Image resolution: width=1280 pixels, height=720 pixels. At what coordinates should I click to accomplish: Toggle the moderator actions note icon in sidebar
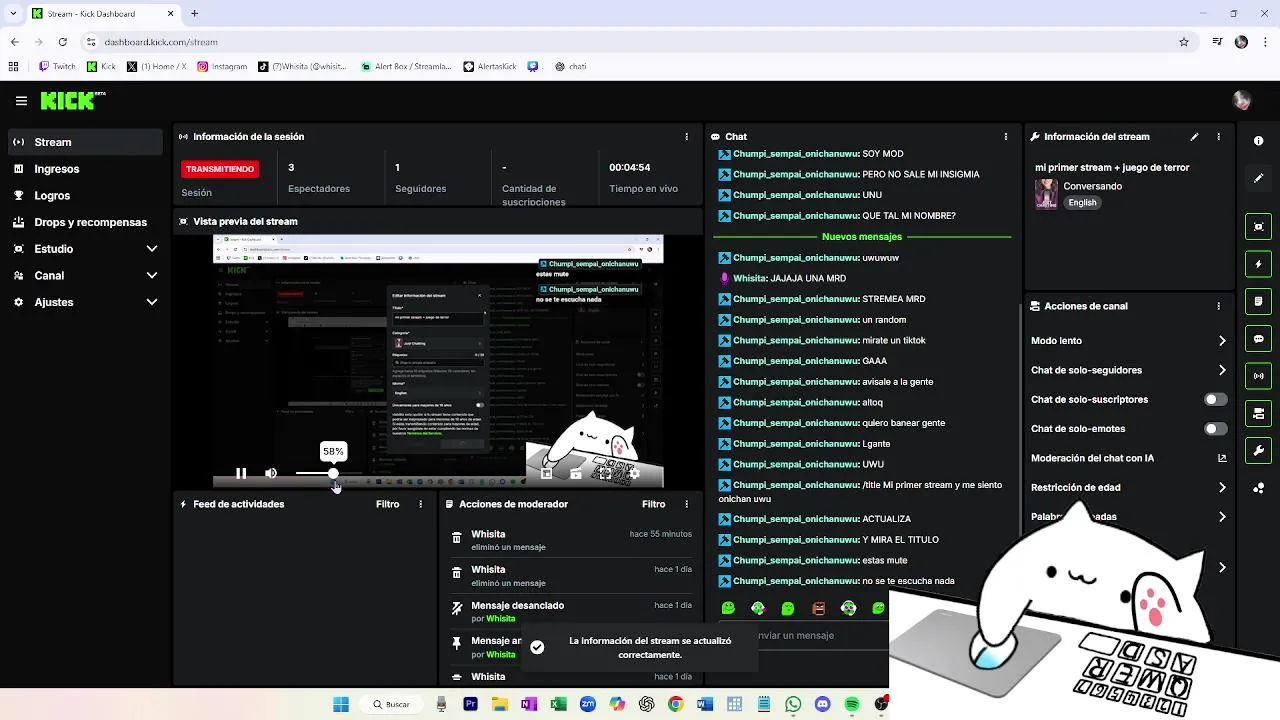[1259, 301]
